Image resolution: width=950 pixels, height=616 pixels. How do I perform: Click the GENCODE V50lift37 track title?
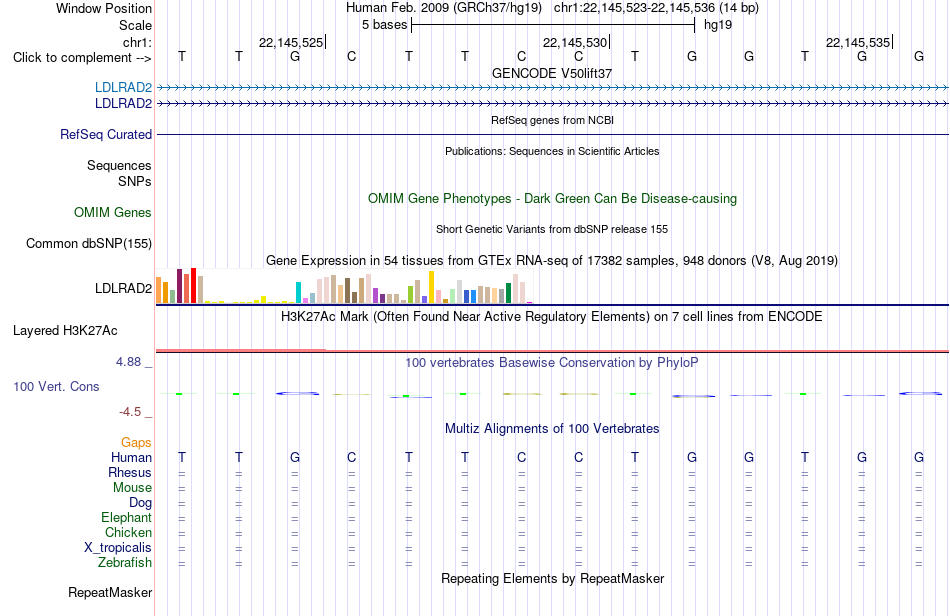[x=552, y=73]
